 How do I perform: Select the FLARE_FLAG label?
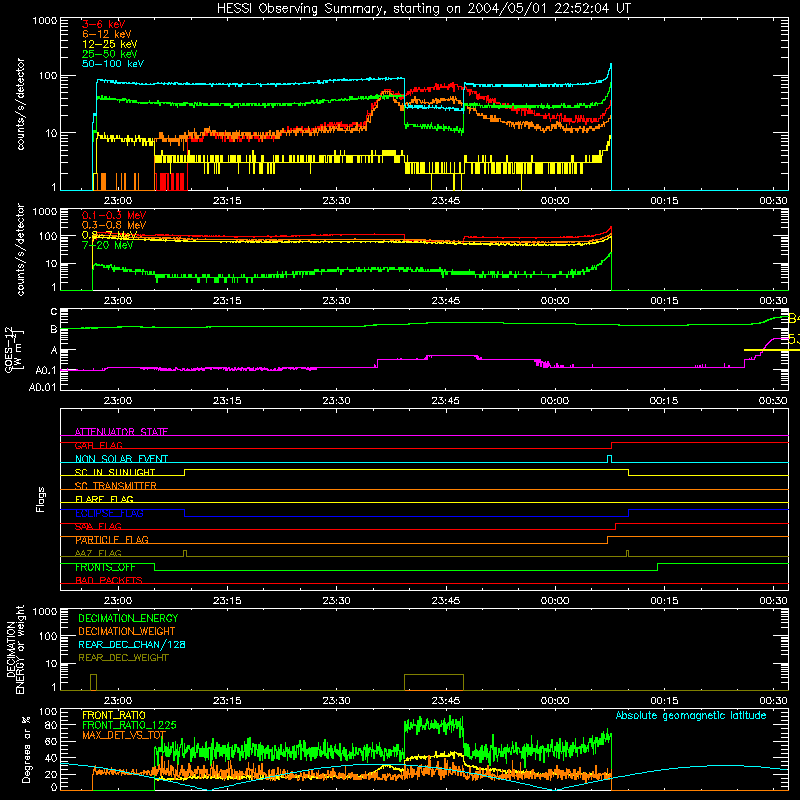tap(104, 499)
